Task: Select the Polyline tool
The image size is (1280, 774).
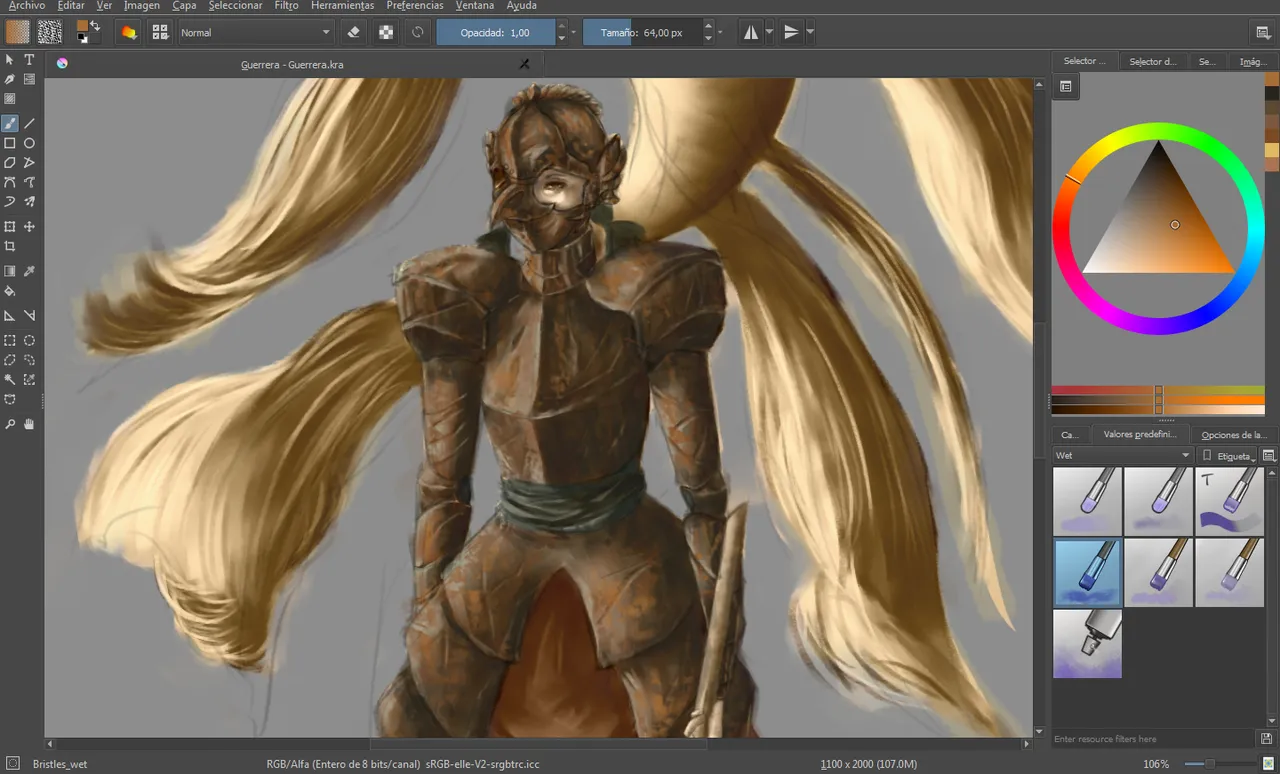Action: click(x=29, y=162)
